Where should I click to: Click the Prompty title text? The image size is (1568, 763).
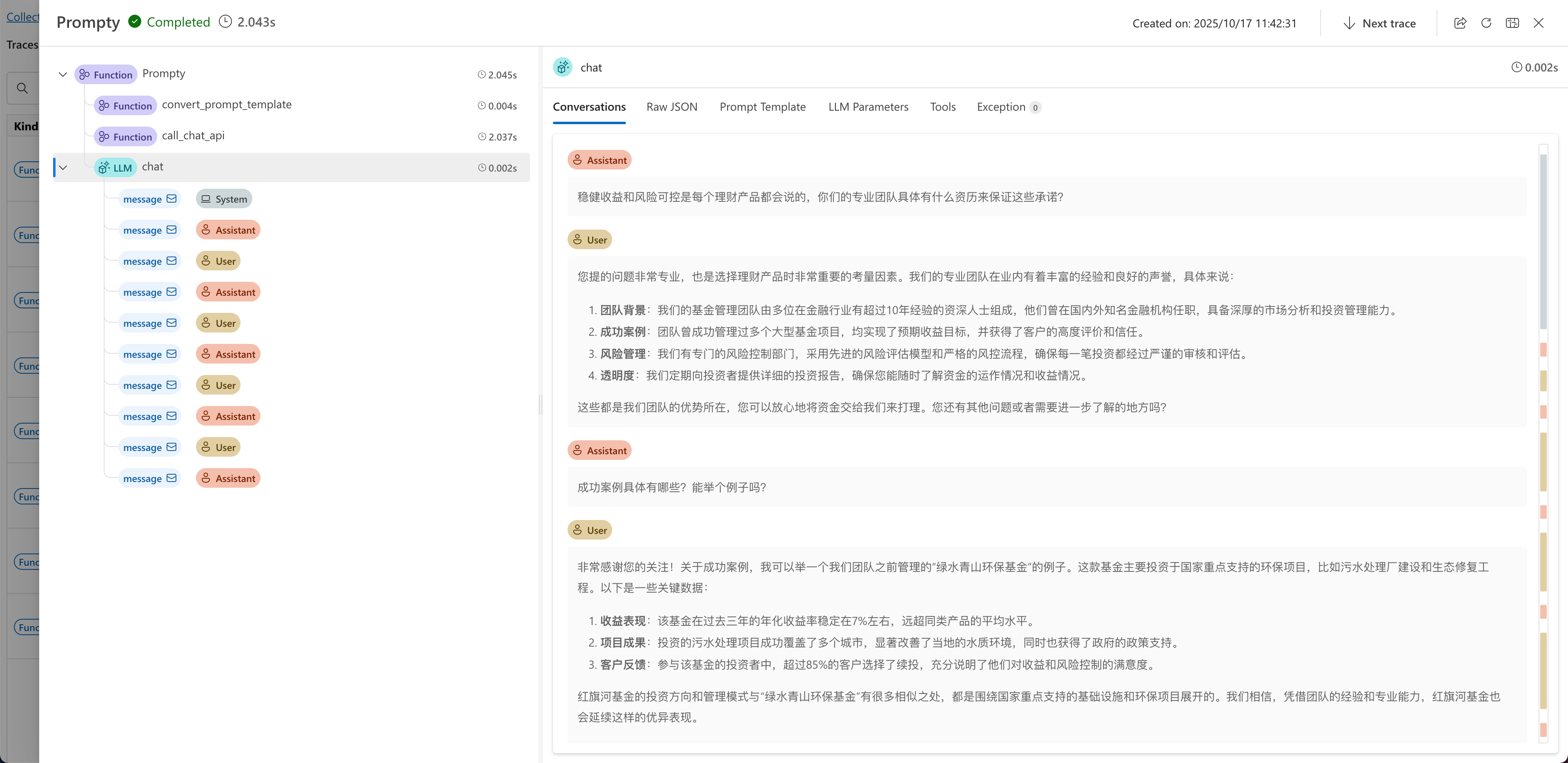88,22
